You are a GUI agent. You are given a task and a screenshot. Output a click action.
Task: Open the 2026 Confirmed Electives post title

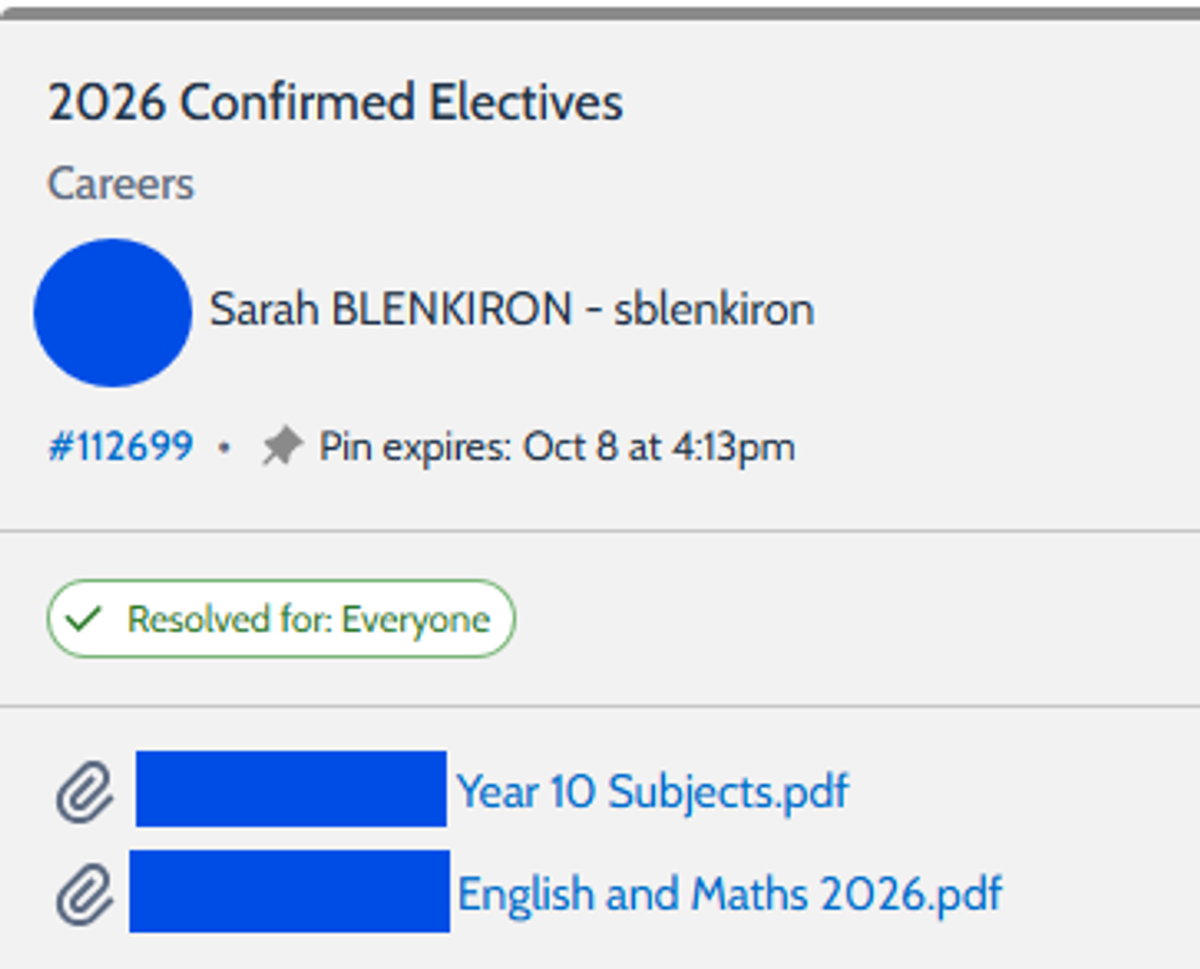(335, 103)
